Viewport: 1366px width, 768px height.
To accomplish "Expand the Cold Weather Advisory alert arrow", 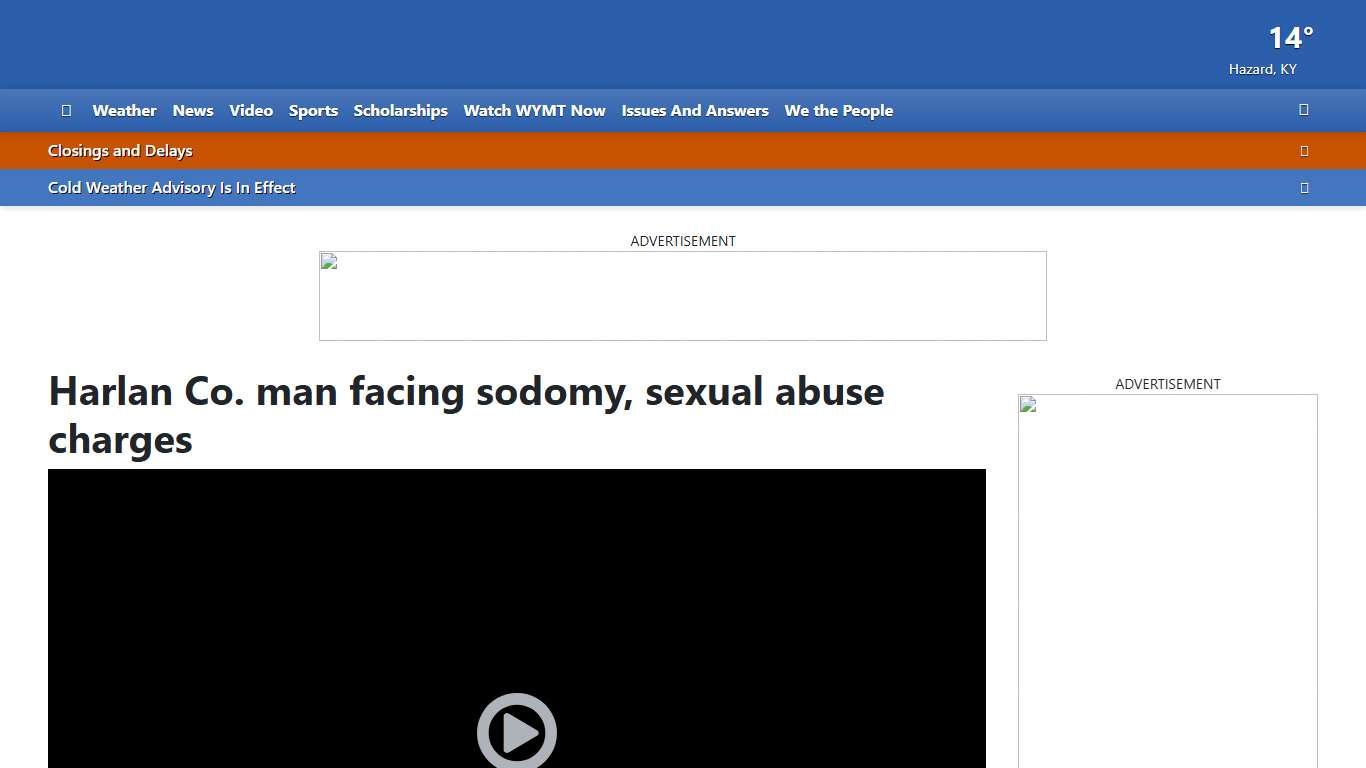I will 1303,188.
